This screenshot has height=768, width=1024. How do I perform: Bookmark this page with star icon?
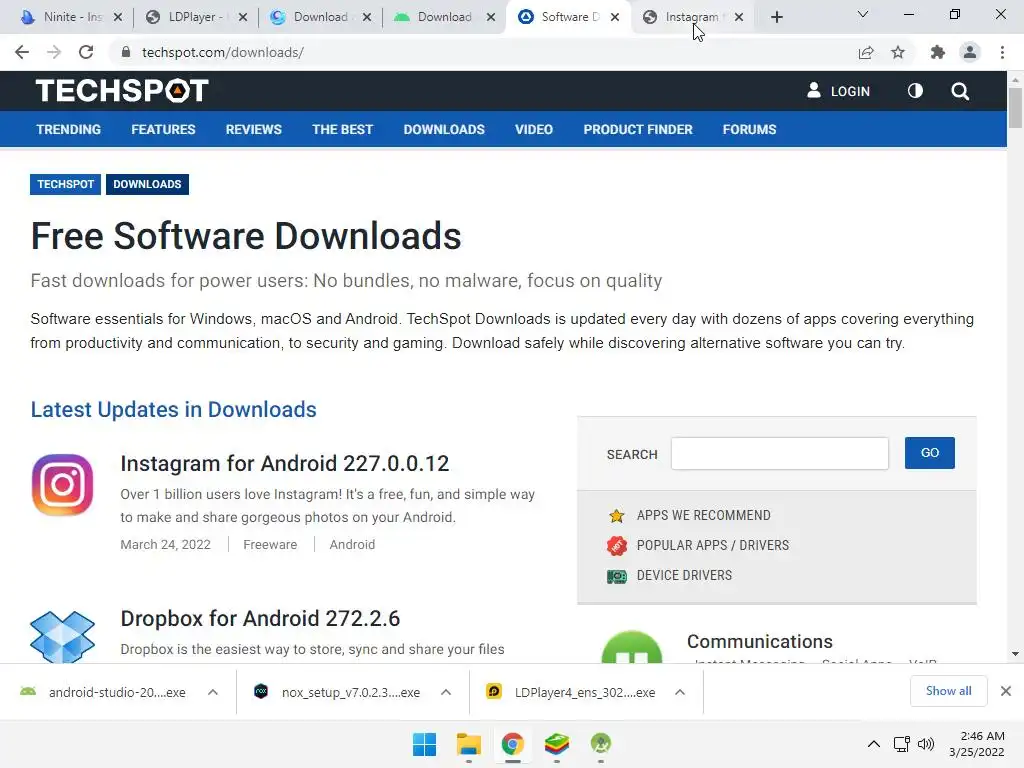click(x=898, y=52)
